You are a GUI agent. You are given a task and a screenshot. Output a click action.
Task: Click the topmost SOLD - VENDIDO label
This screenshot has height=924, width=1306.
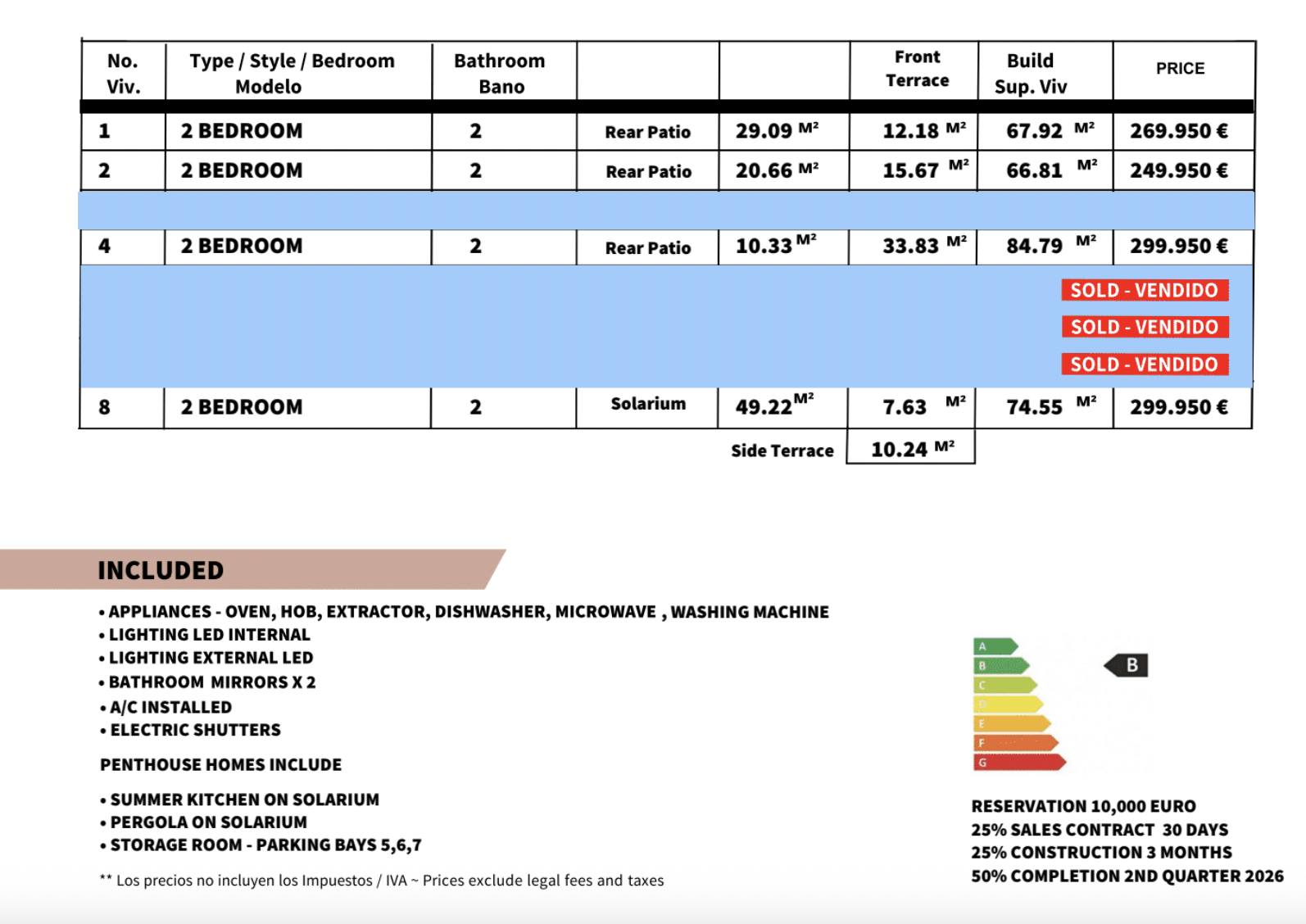point(1144,290)
